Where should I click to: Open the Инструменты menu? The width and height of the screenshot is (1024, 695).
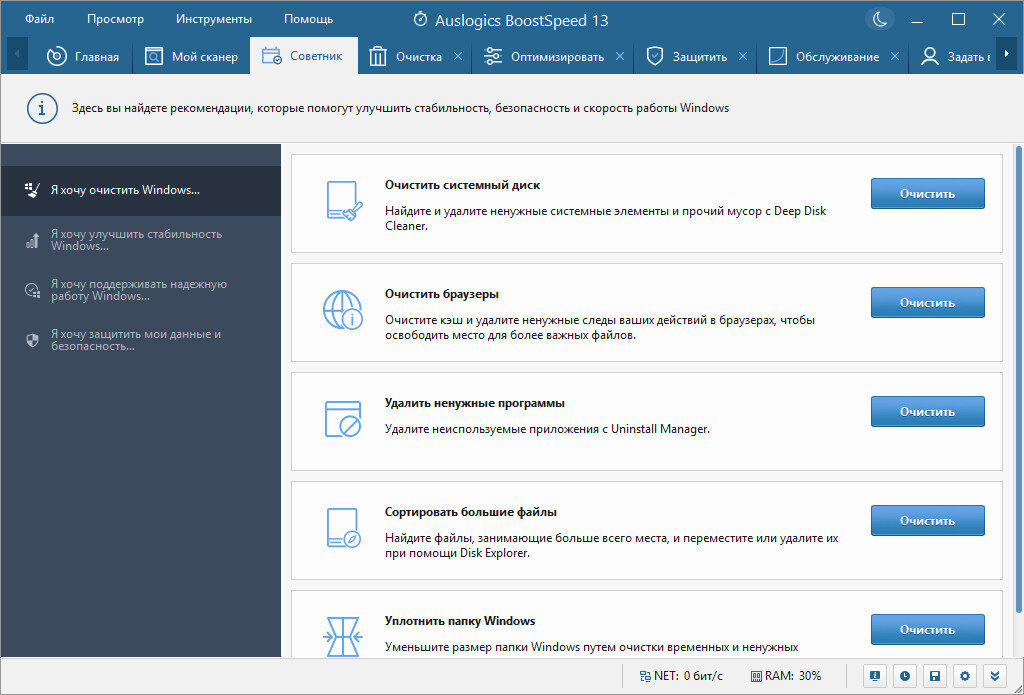(x=214, y=19)
